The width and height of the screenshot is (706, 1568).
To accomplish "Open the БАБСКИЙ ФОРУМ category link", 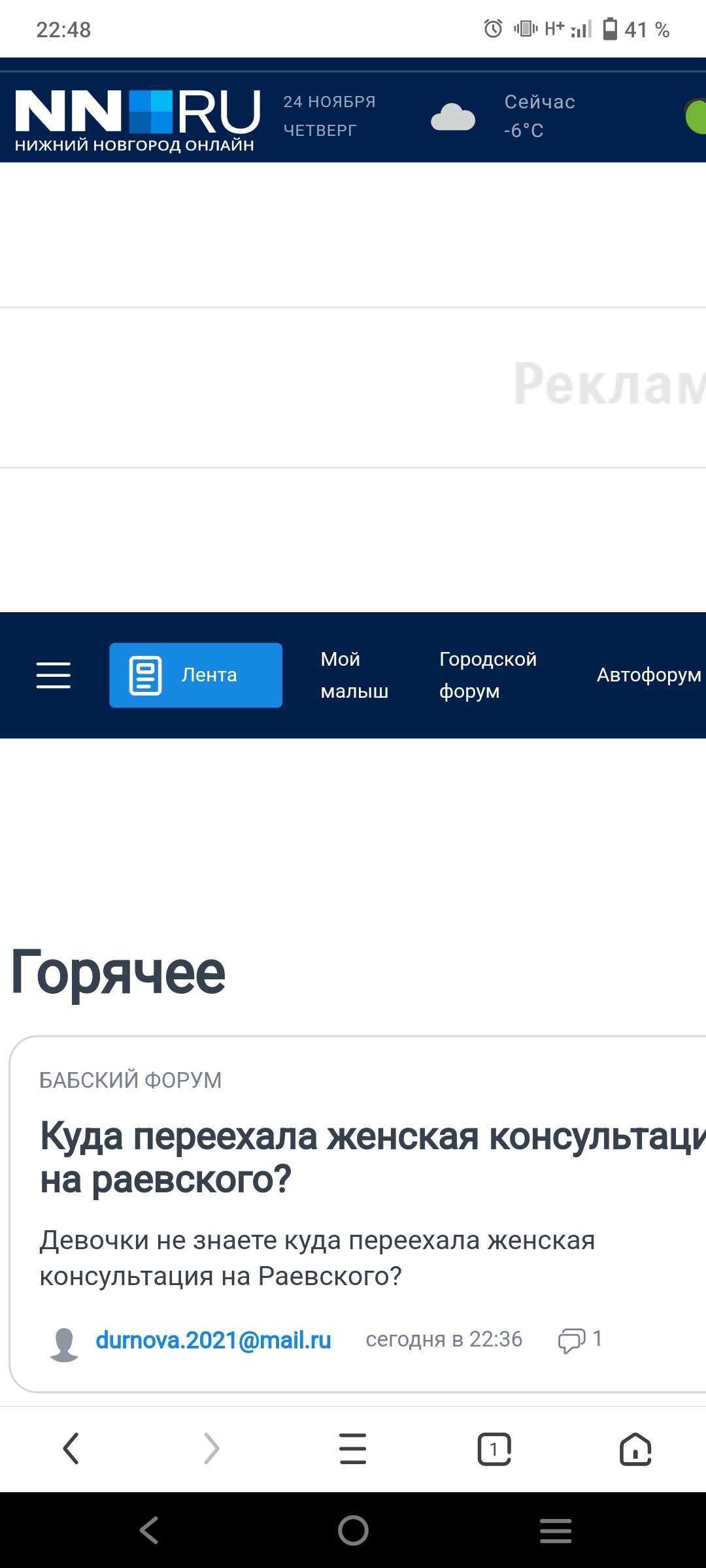I will coord(130,1080).
